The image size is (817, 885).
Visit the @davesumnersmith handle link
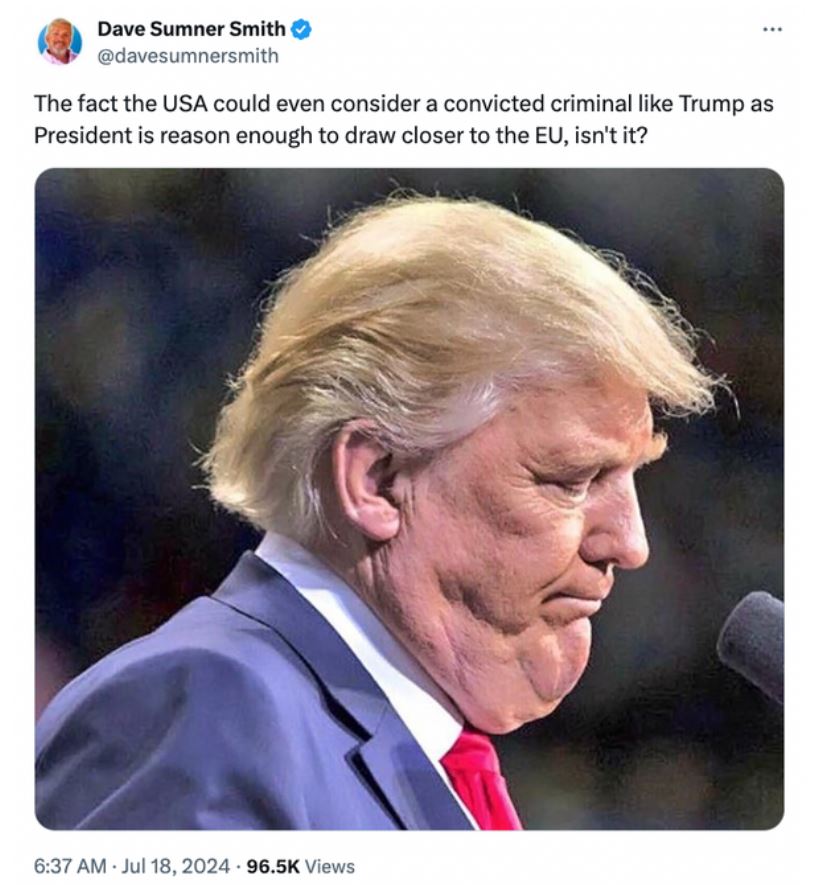tap(188, 56)
